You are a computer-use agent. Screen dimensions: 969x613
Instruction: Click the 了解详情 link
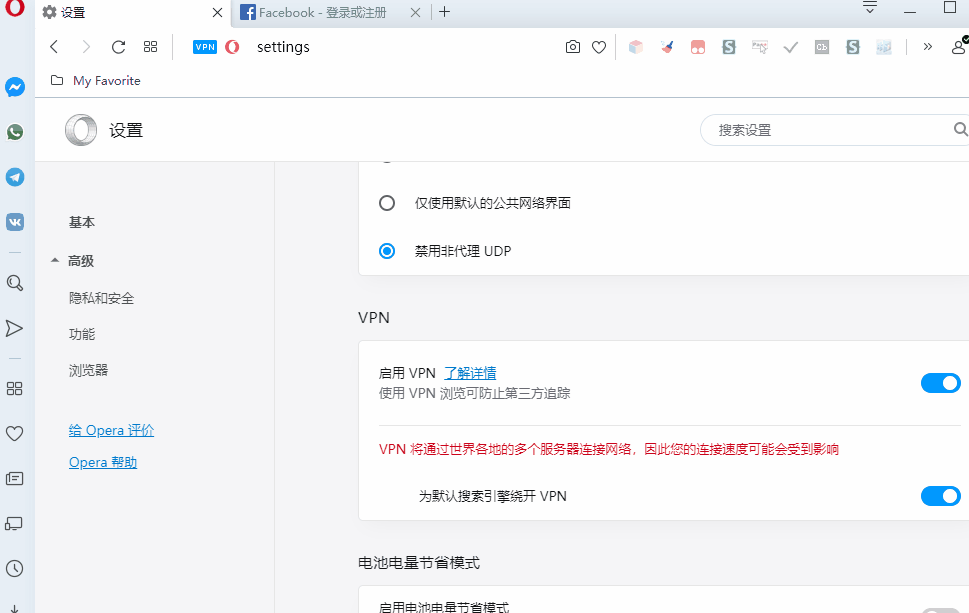pyautogui.click(x=470, y=373)
